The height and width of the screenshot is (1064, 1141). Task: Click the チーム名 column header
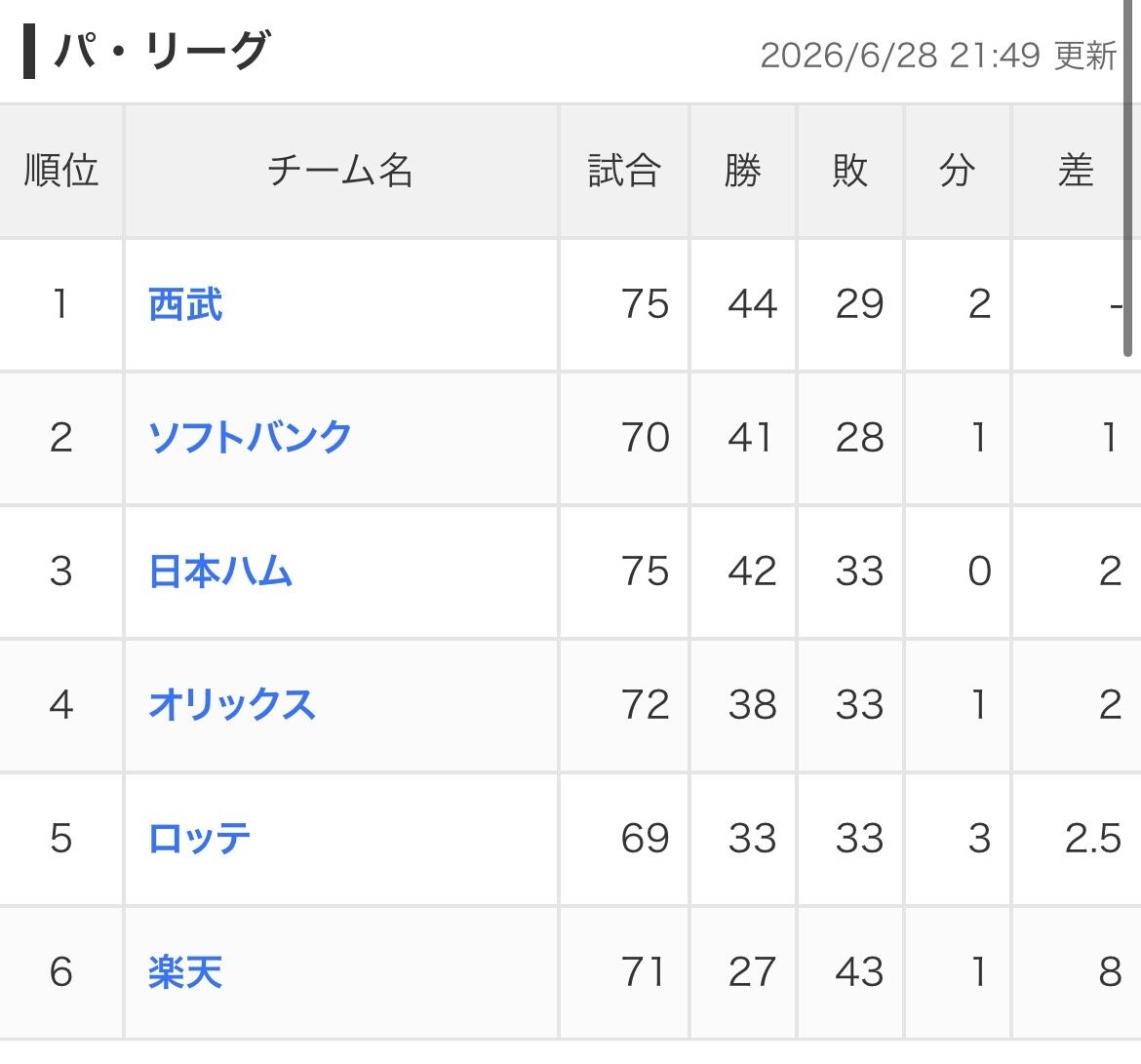click(340, 171)
